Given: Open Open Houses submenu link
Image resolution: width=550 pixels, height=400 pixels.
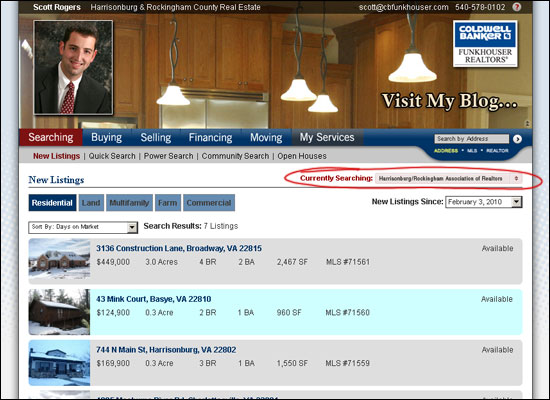Looking at the screenshot, I should tap(302, 156).
